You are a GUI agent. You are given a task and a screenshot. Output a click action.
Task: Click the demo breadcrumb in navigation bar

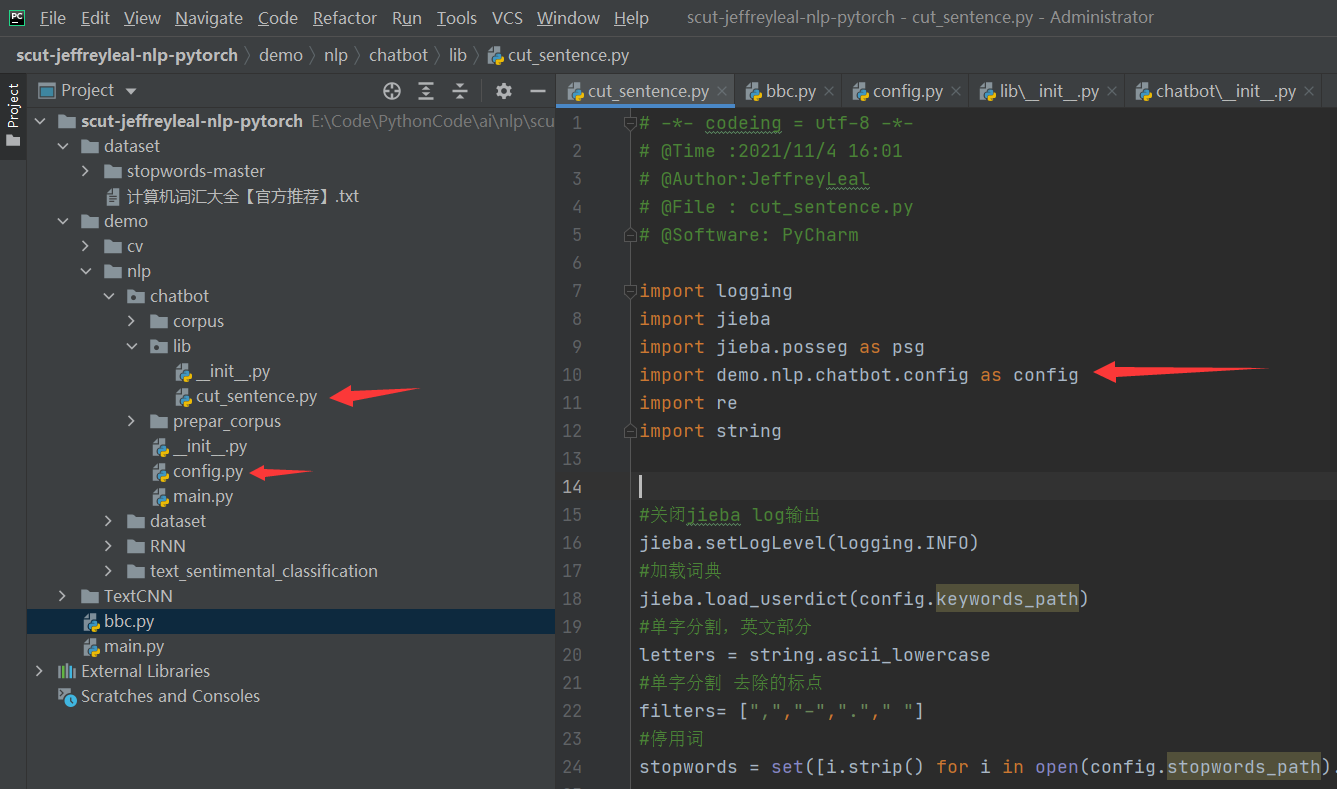(281, 55)
